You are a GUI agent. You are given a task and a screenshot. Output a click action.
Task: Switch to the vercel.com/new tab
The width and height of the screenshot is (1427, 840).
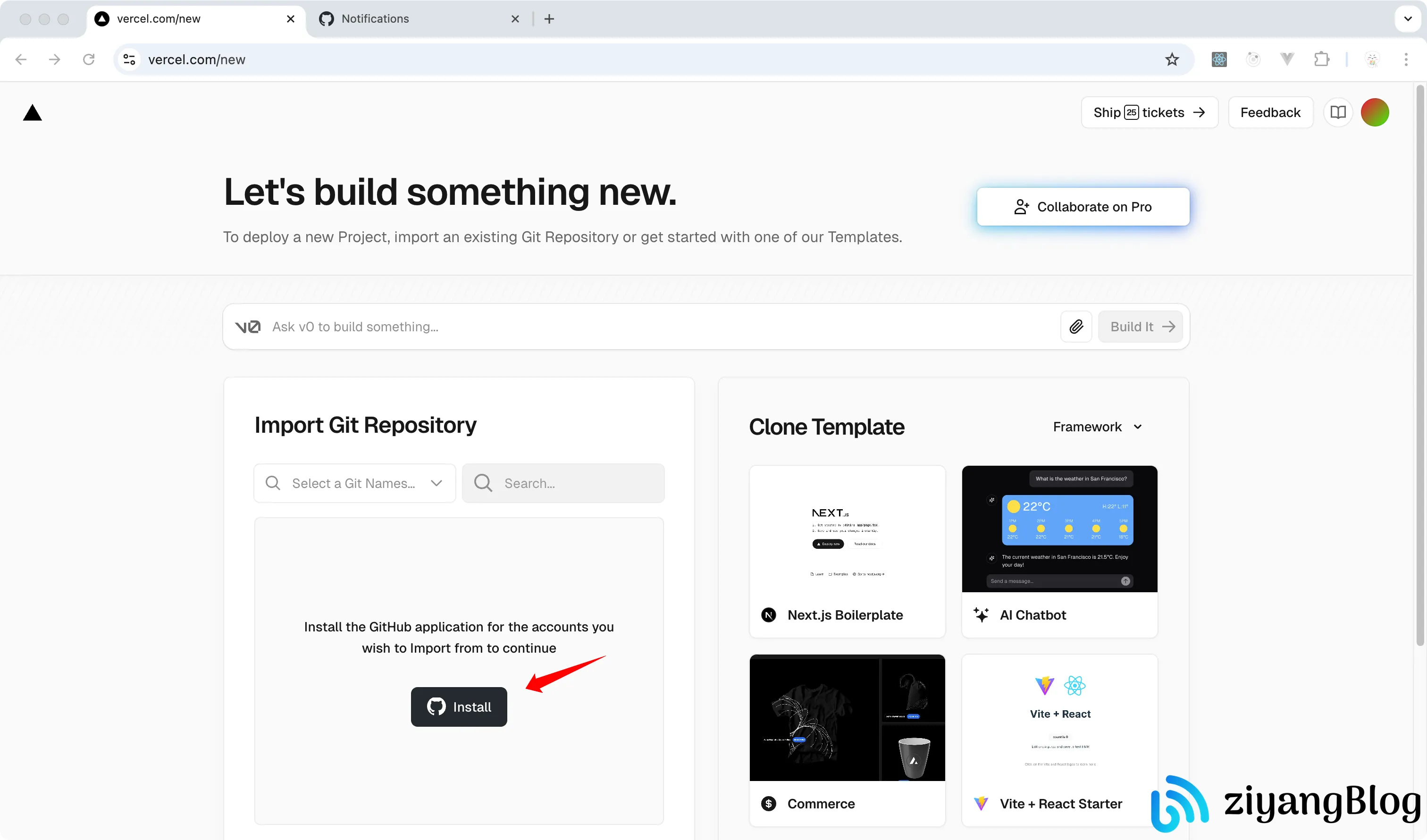coord(195,19)
